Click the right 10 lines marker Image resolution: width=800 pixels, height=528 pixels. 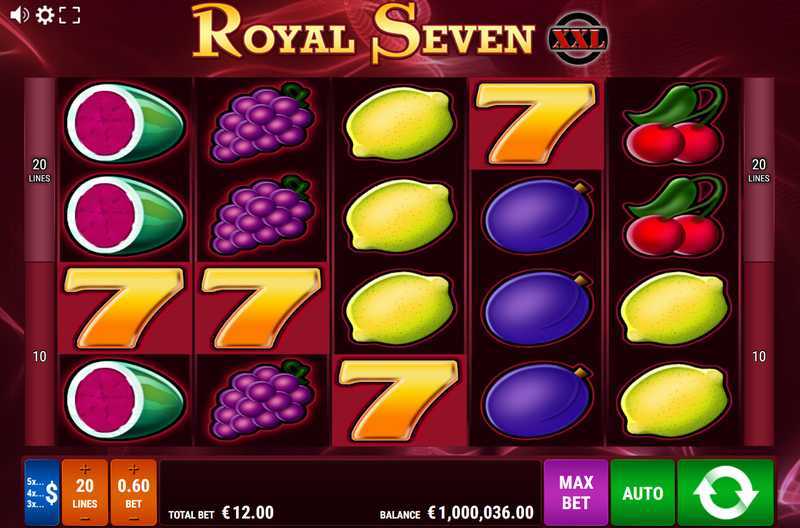759,356
